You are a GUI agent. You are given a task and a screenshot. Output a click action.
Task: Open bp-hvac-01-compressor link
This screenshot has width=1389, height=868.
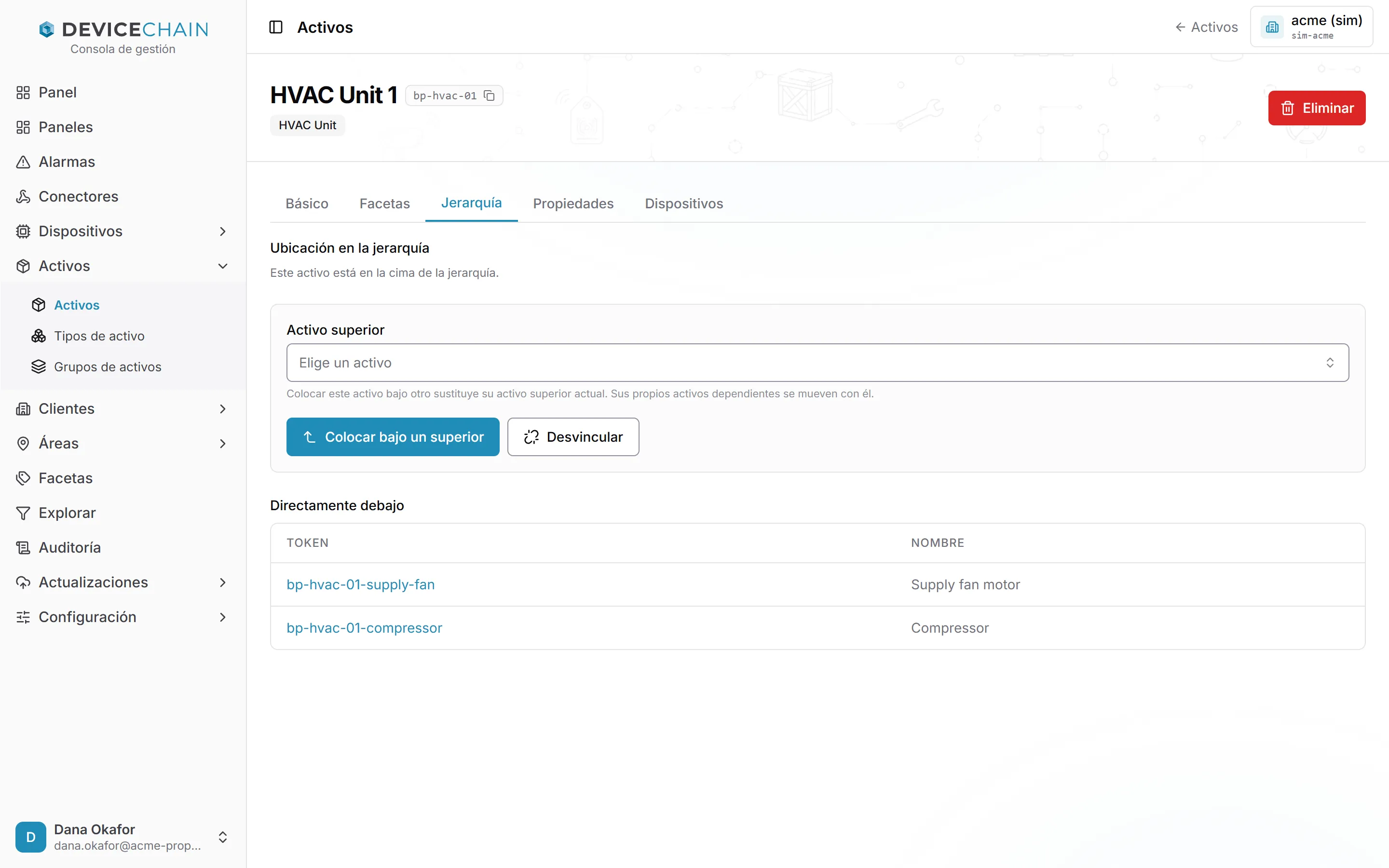click(x=365, y=628)
